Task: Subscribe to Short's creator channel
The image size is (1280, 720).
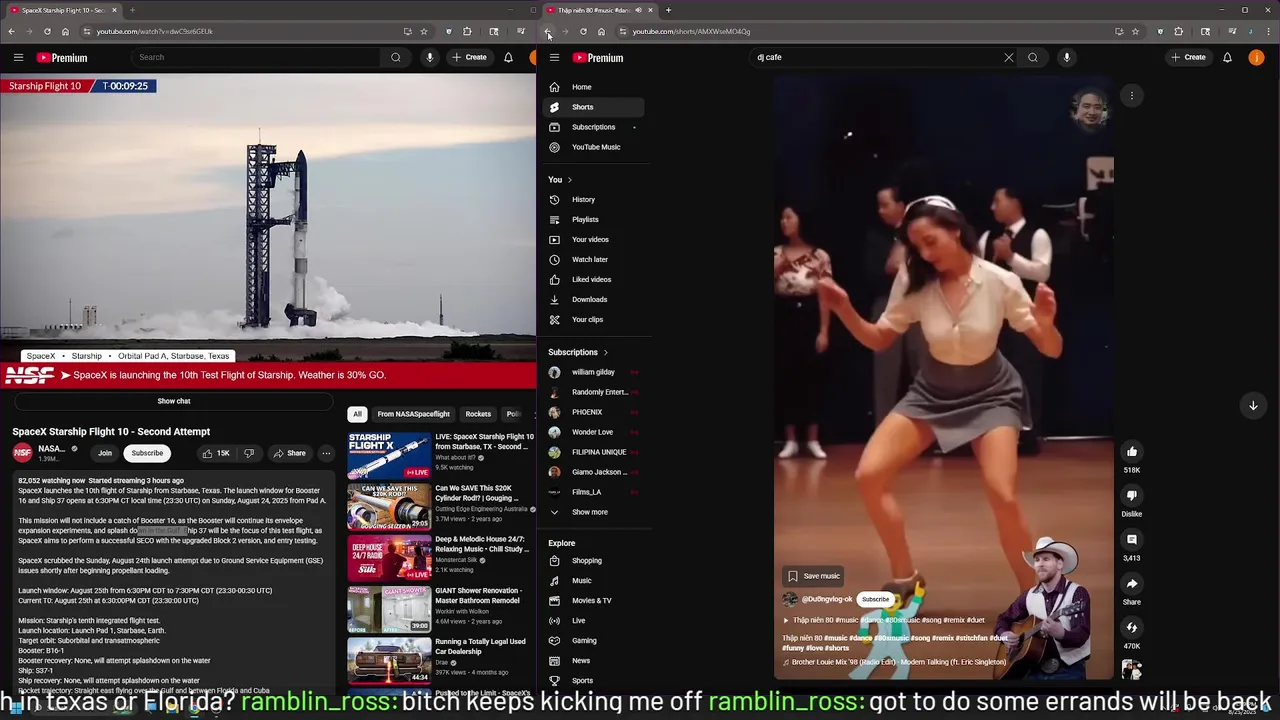Action: pyautogui.click(x=875, y=599)
